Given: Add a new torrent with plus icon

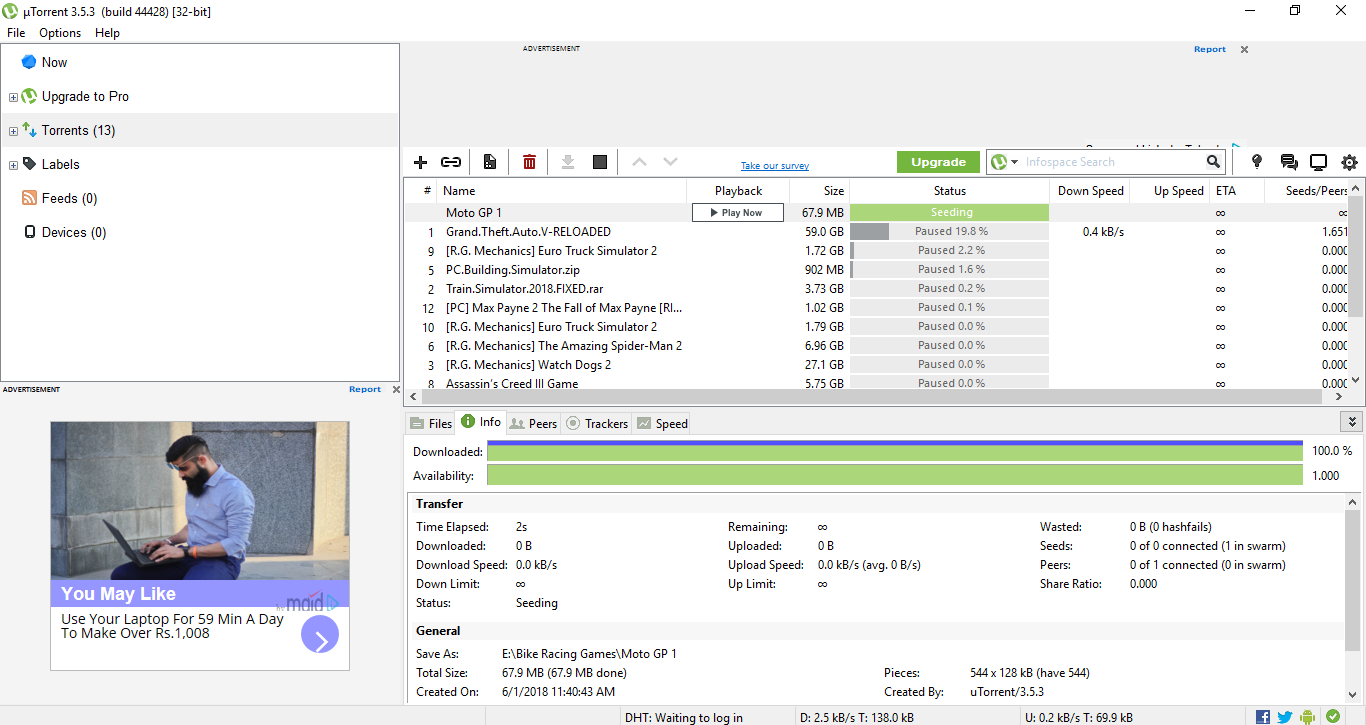Looking at the screenshot, I should tap(420, 162).
